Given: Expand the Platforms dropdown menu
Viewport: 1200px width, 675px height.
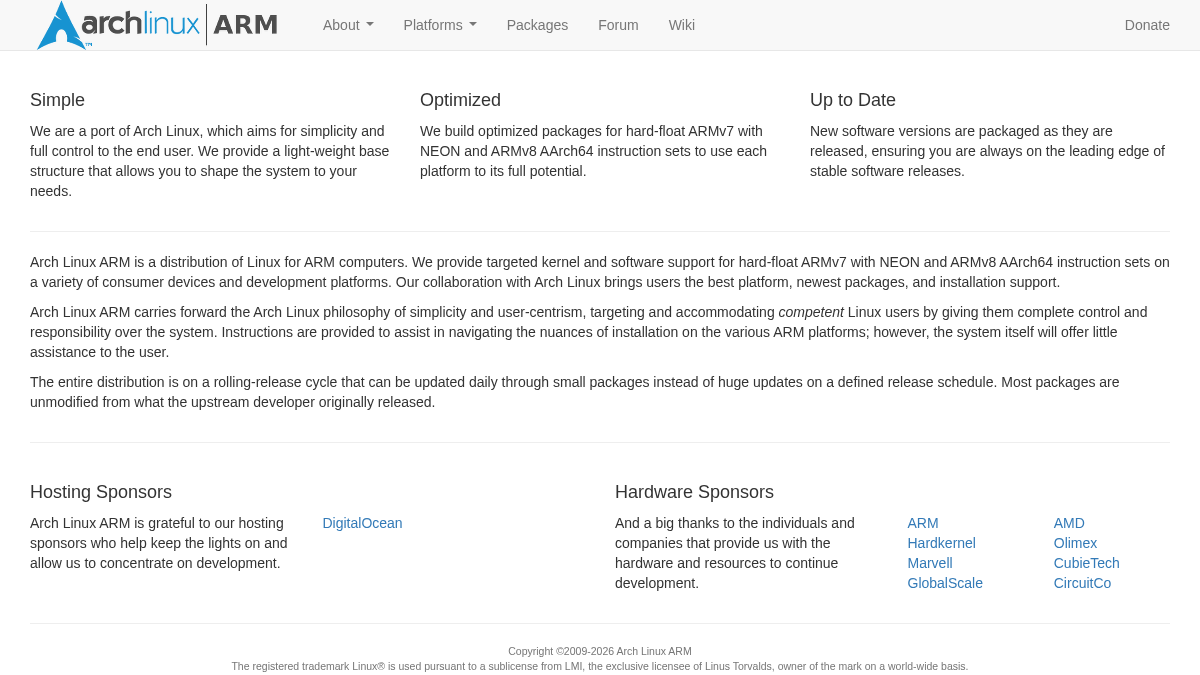Looking at the screenshot, I should click(x=440, y=25).
